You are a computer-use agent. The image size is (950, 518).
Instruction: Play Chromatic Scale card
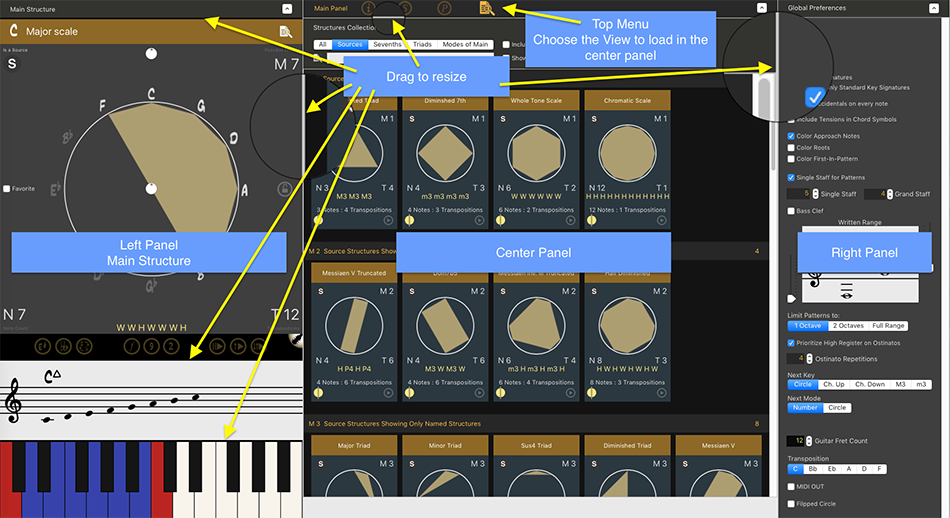[662, 221]
